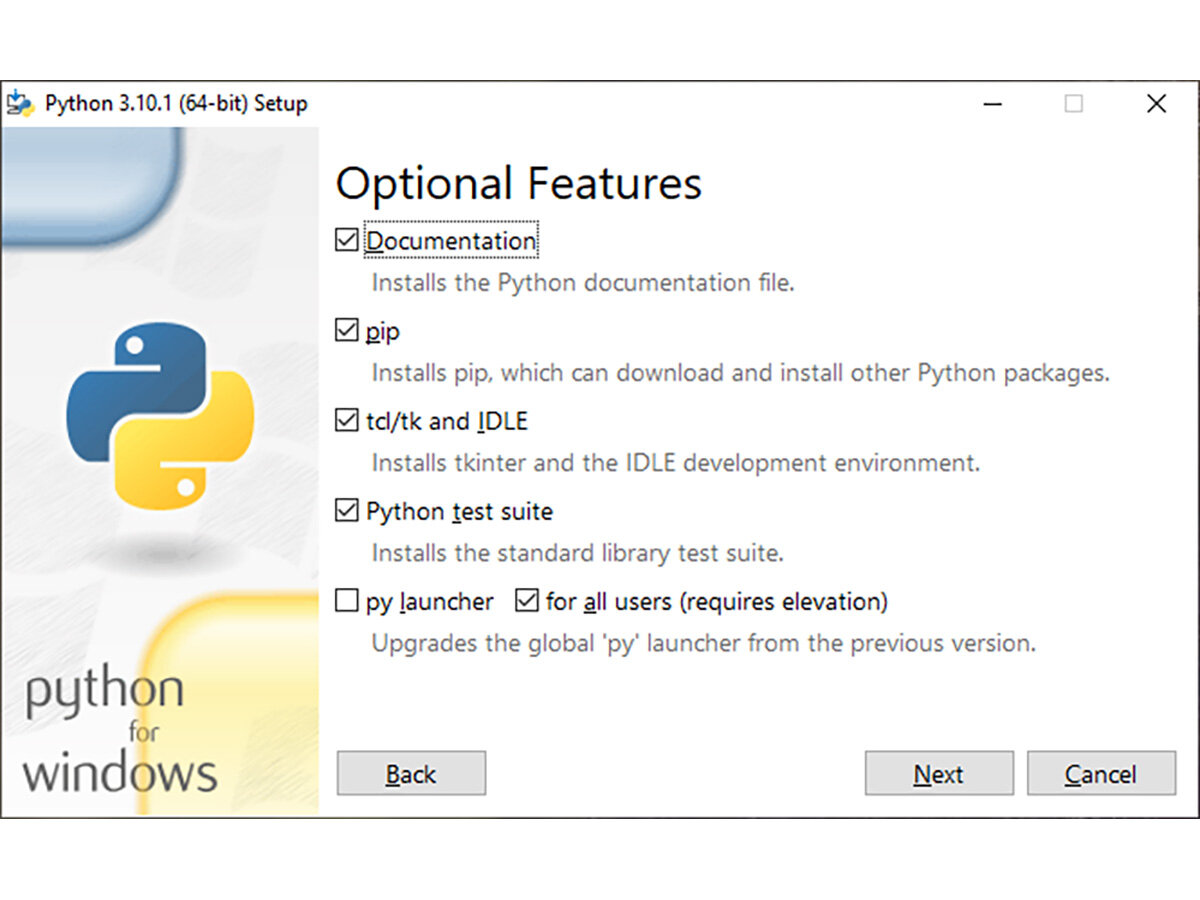Toggle the pip checkbox
The height and width of the screenshot is (900, 1200).
pos(347,331)
